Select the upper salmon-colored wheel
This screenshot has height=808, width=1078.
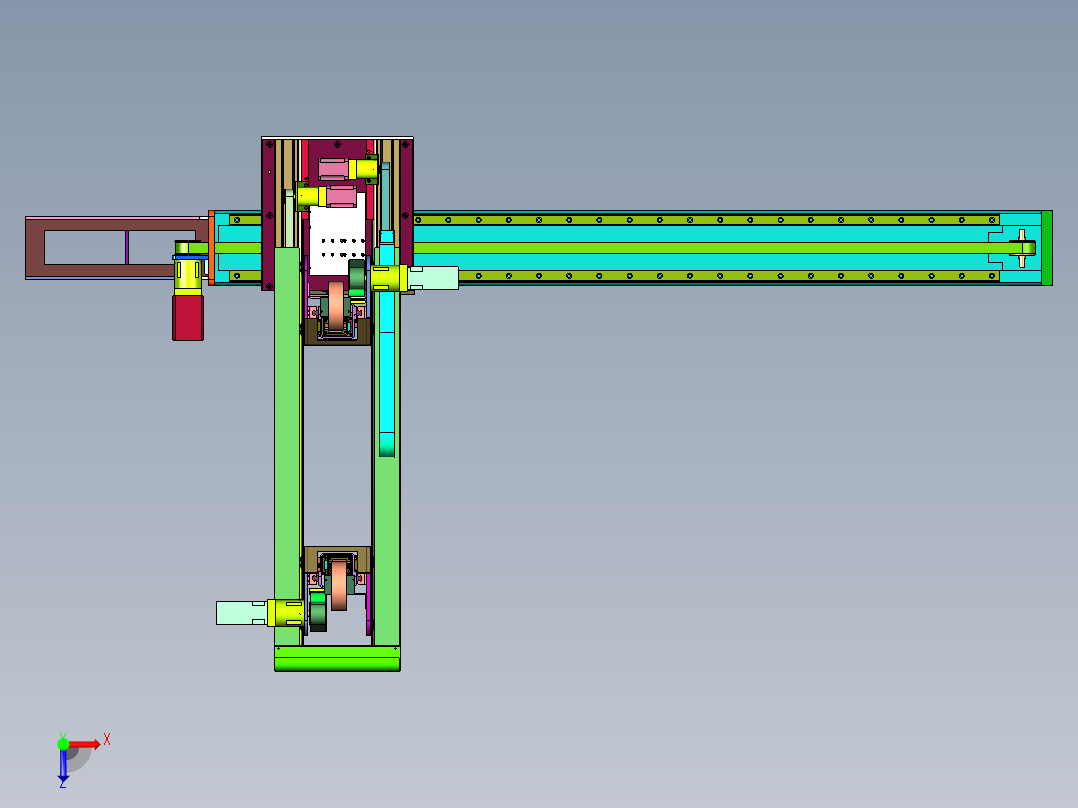point(336,305)
